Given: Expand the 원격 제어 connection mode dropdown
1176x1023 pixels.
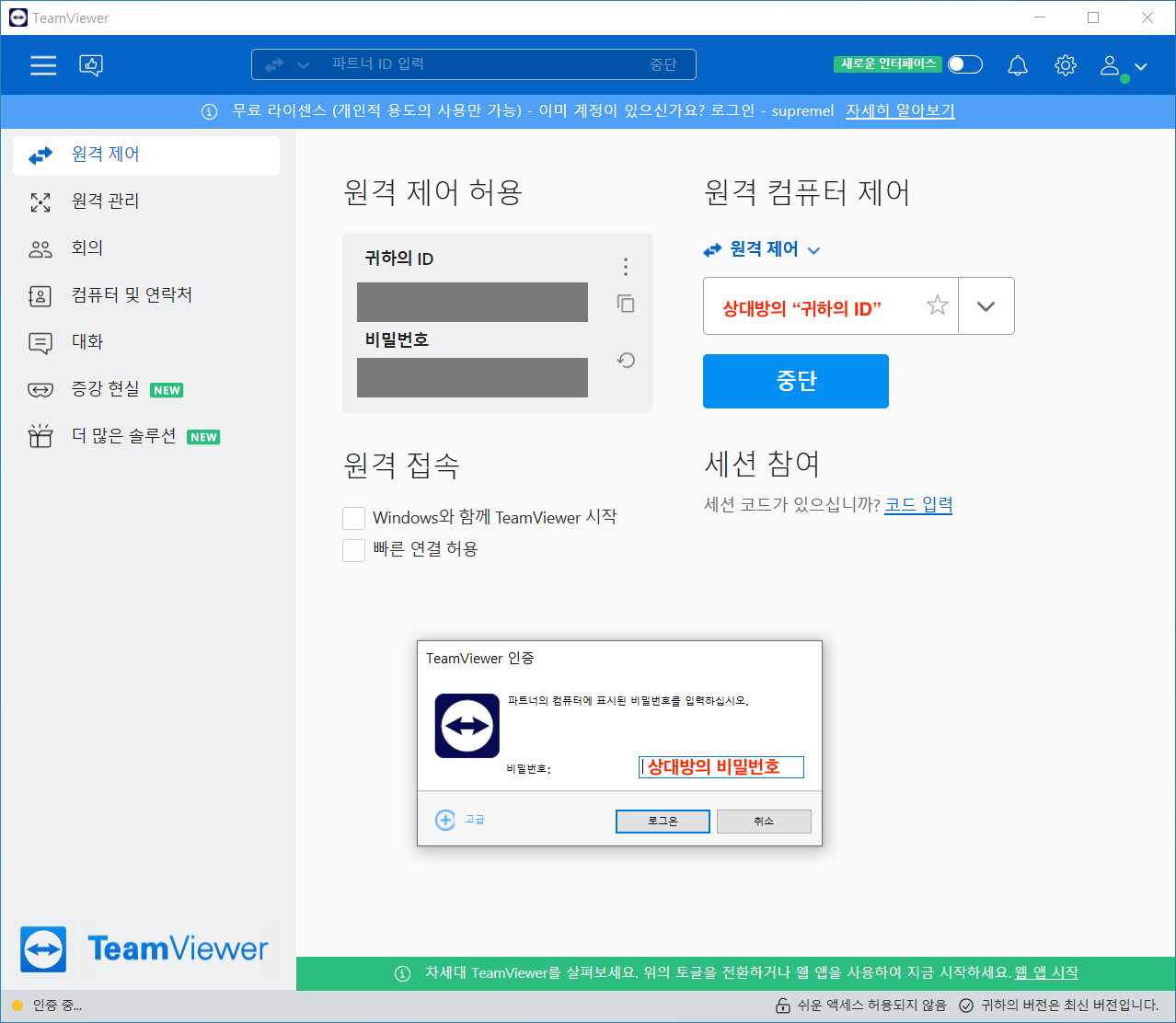Looking at the screenshot, I should point(813,248).
